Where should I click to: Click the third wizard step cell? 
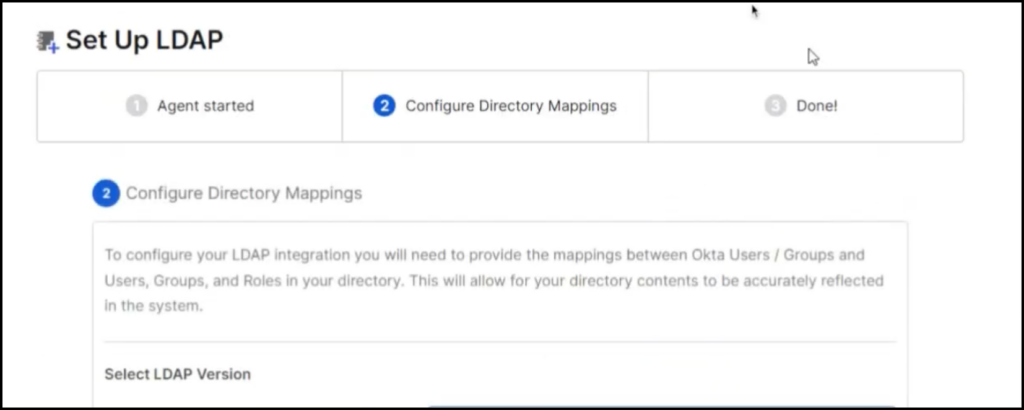(x=806, y=106)
